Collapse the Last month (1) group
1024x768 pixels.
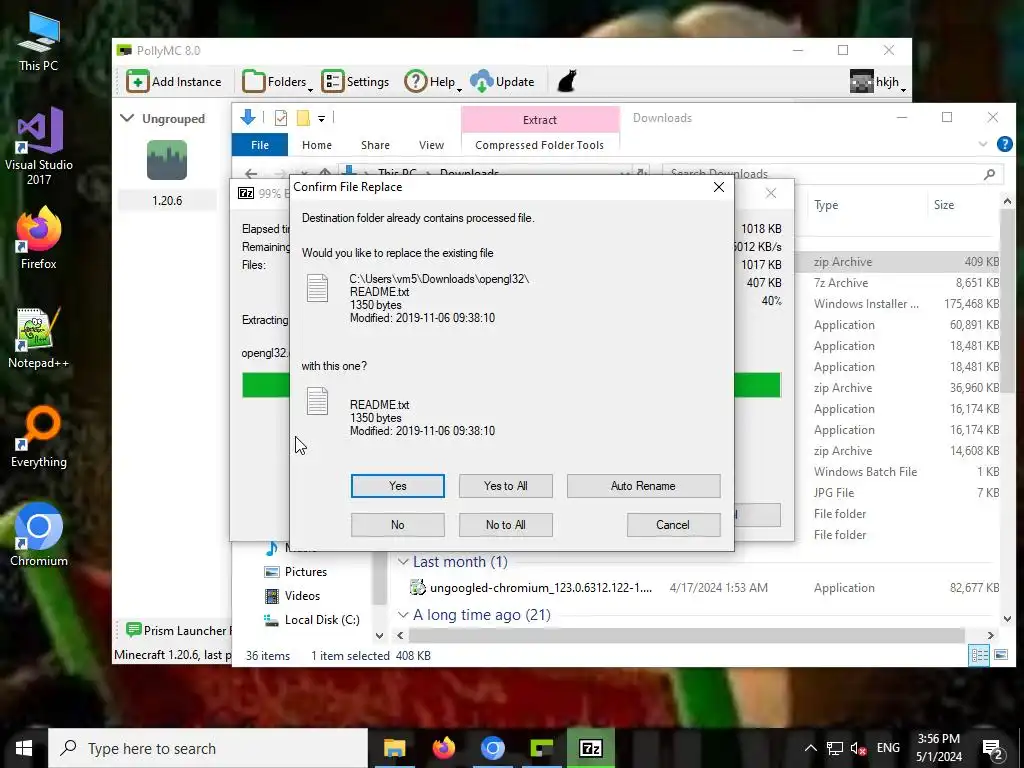pyautogui.click(x=403, y=562)
